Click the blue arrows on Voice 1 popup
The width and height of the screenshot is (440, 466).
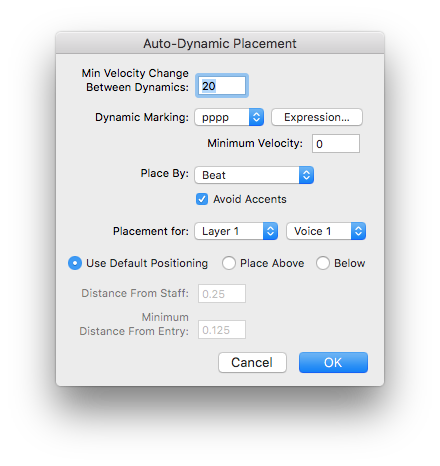[358, 231]
